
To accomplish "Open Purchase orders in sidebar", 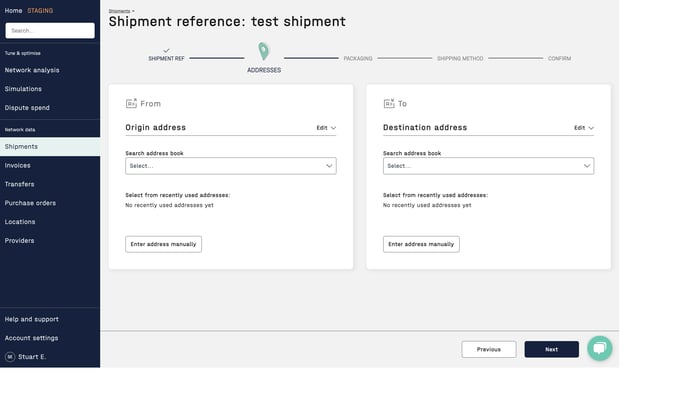I will [x=30, y=203].
